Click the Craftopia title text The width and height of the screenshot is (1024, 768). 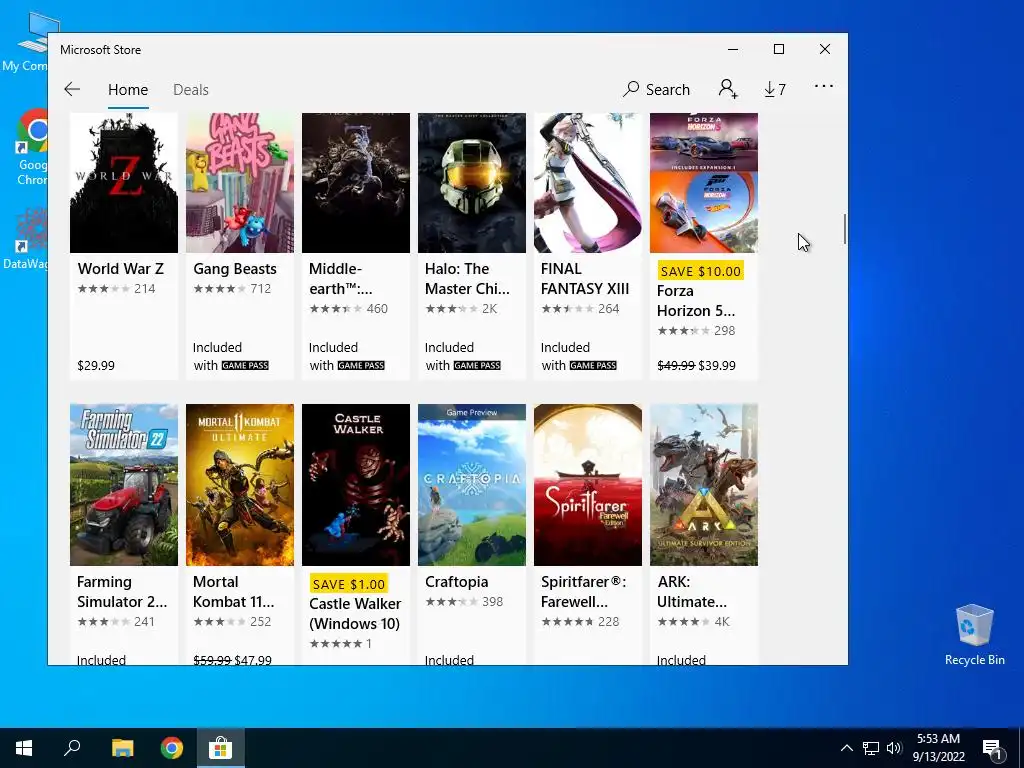pos(456,582)
